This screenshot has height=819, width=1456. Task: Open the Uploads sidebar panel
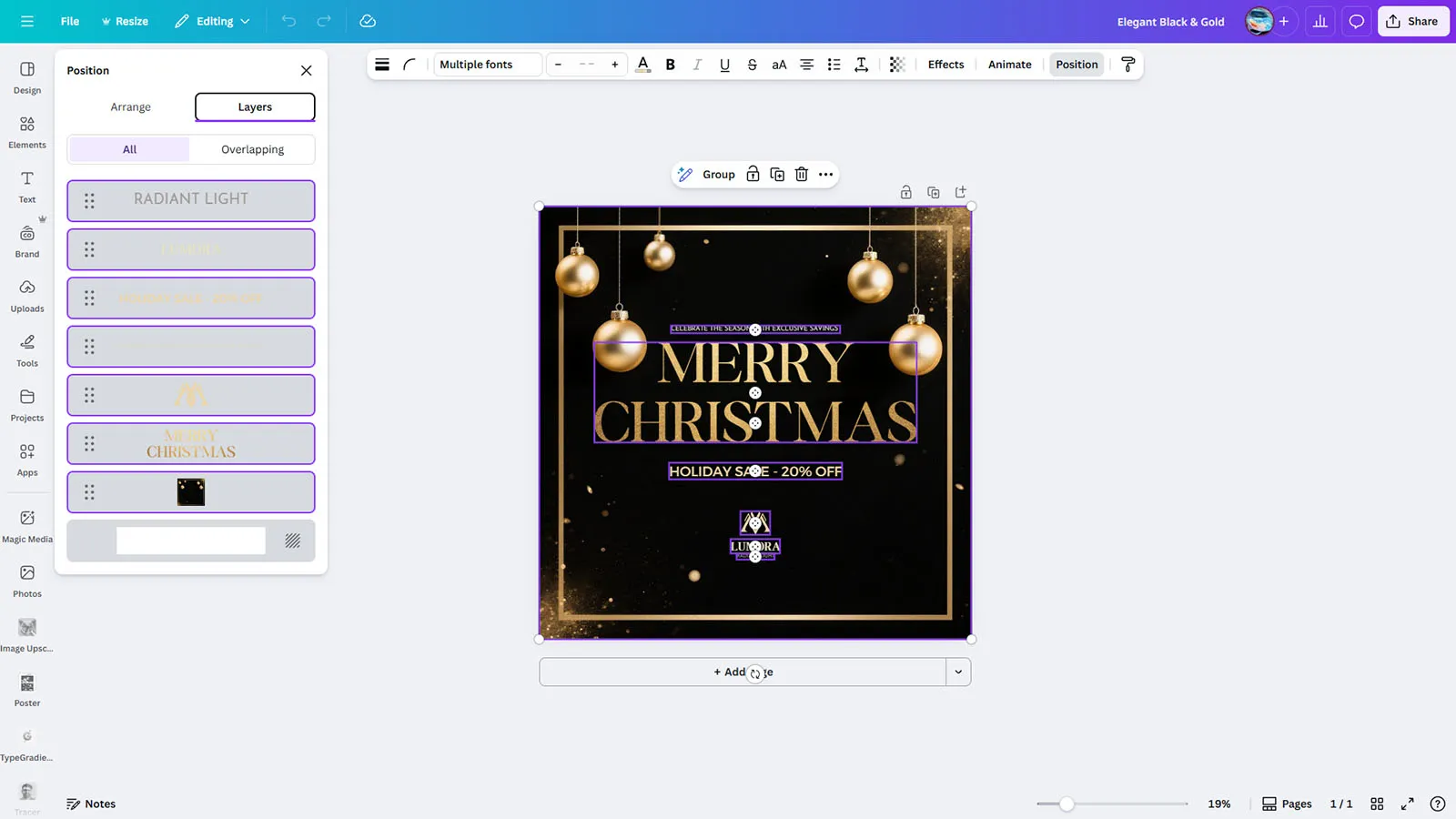pos(27,296)
